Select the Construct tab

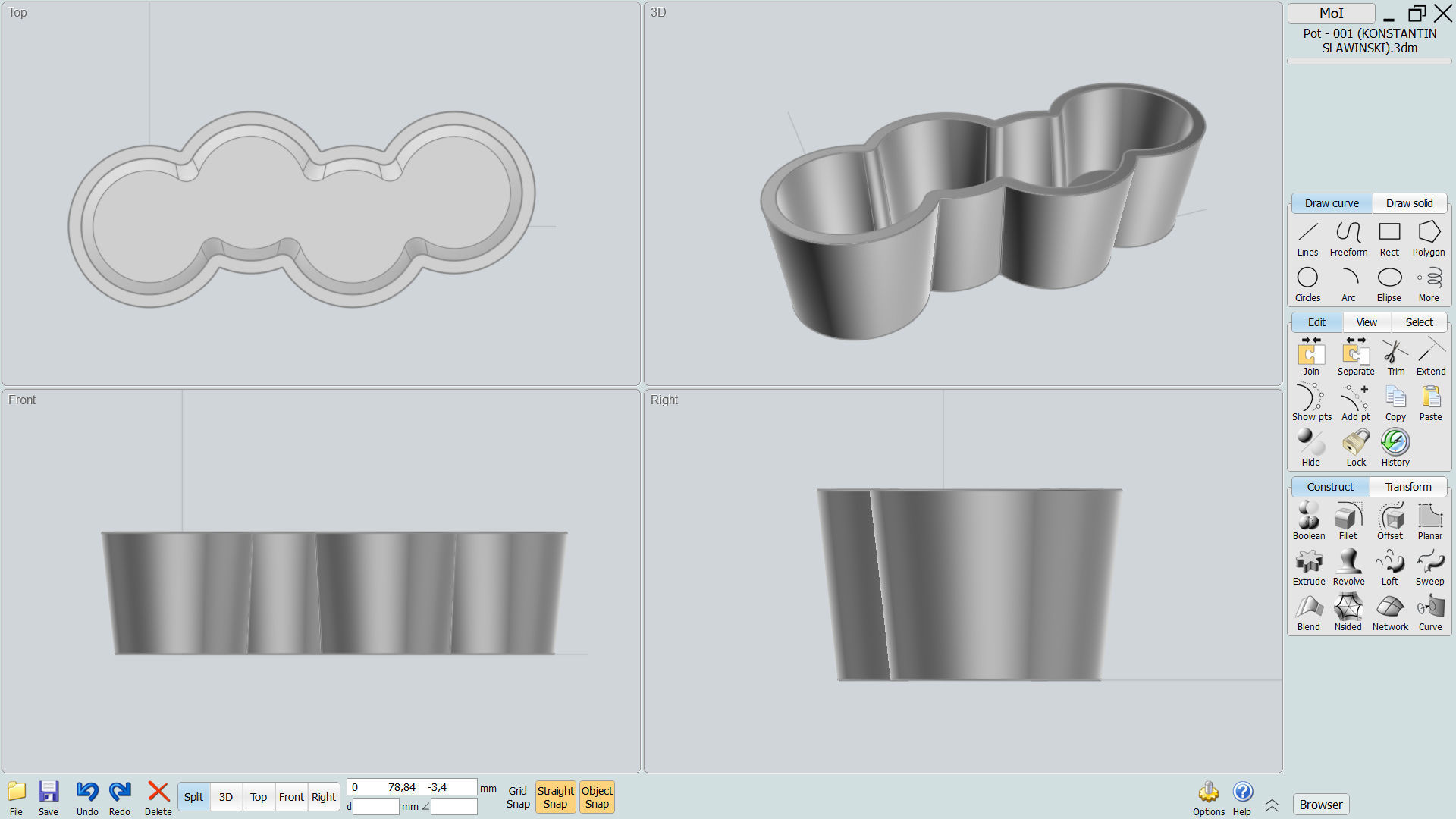point(1330,487)
